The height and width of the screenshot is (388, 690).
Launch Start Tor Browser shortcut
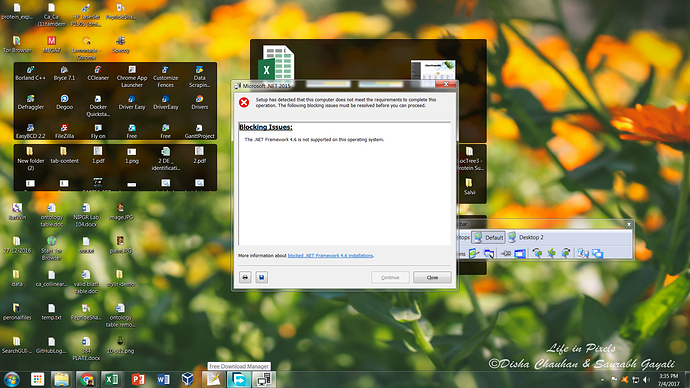coord(51,249)
